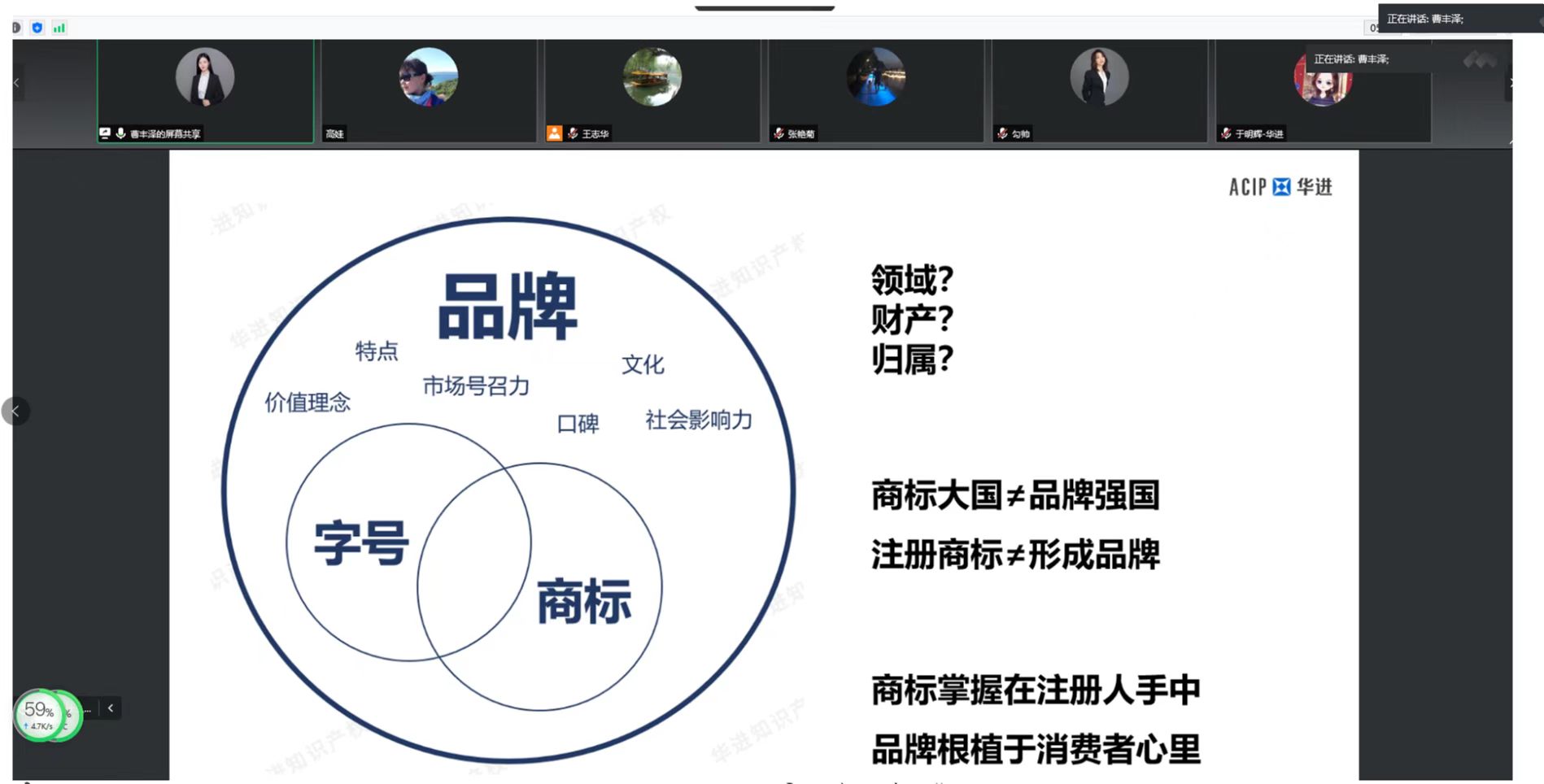1544x784 pixels.
Task: Select 勾帅's avatar in the participant strip
Action: (1099, 77)
